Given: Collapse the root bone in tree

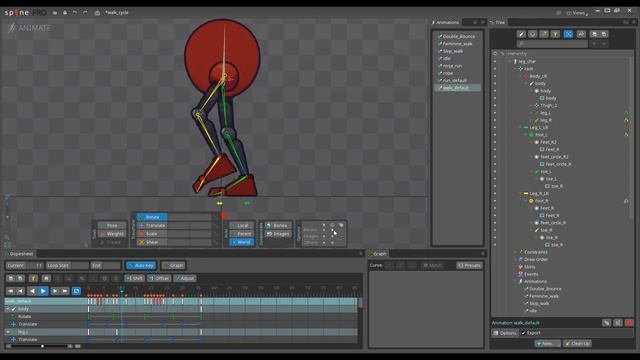Looking at the screenshot, I should (515, 69).
